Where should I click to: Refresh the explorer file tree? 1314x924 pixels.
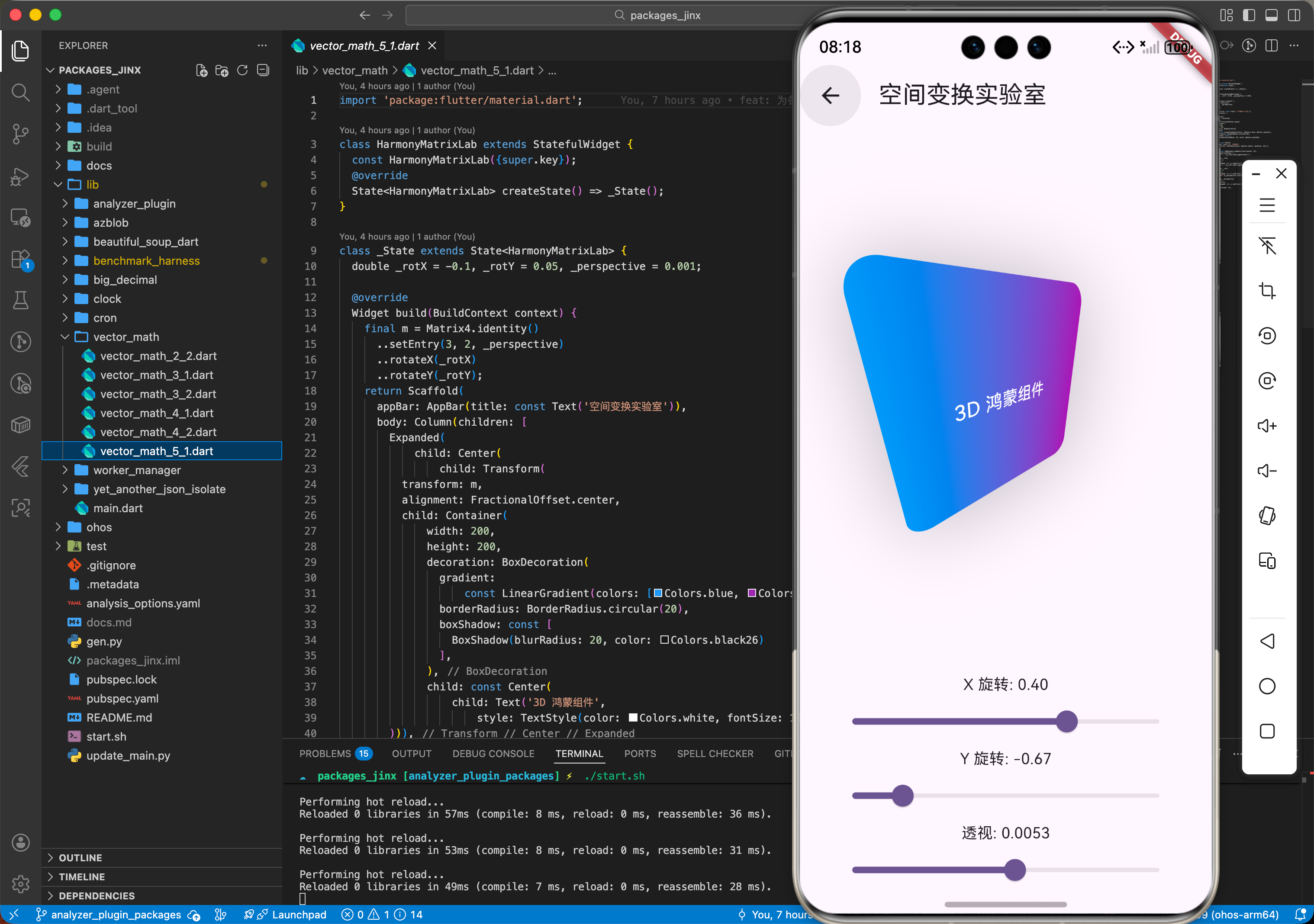click(x=243, y=70)
